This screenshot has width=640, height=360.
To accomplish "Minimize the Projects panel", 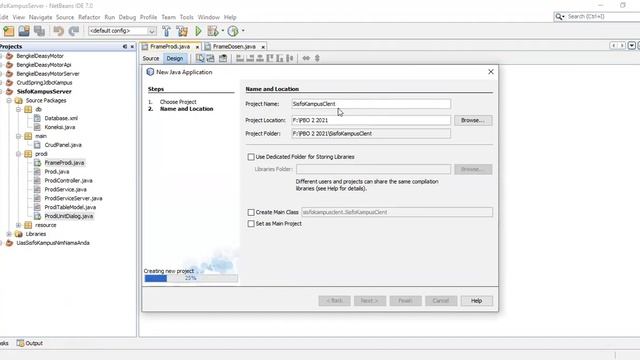I will coord(125,47).
